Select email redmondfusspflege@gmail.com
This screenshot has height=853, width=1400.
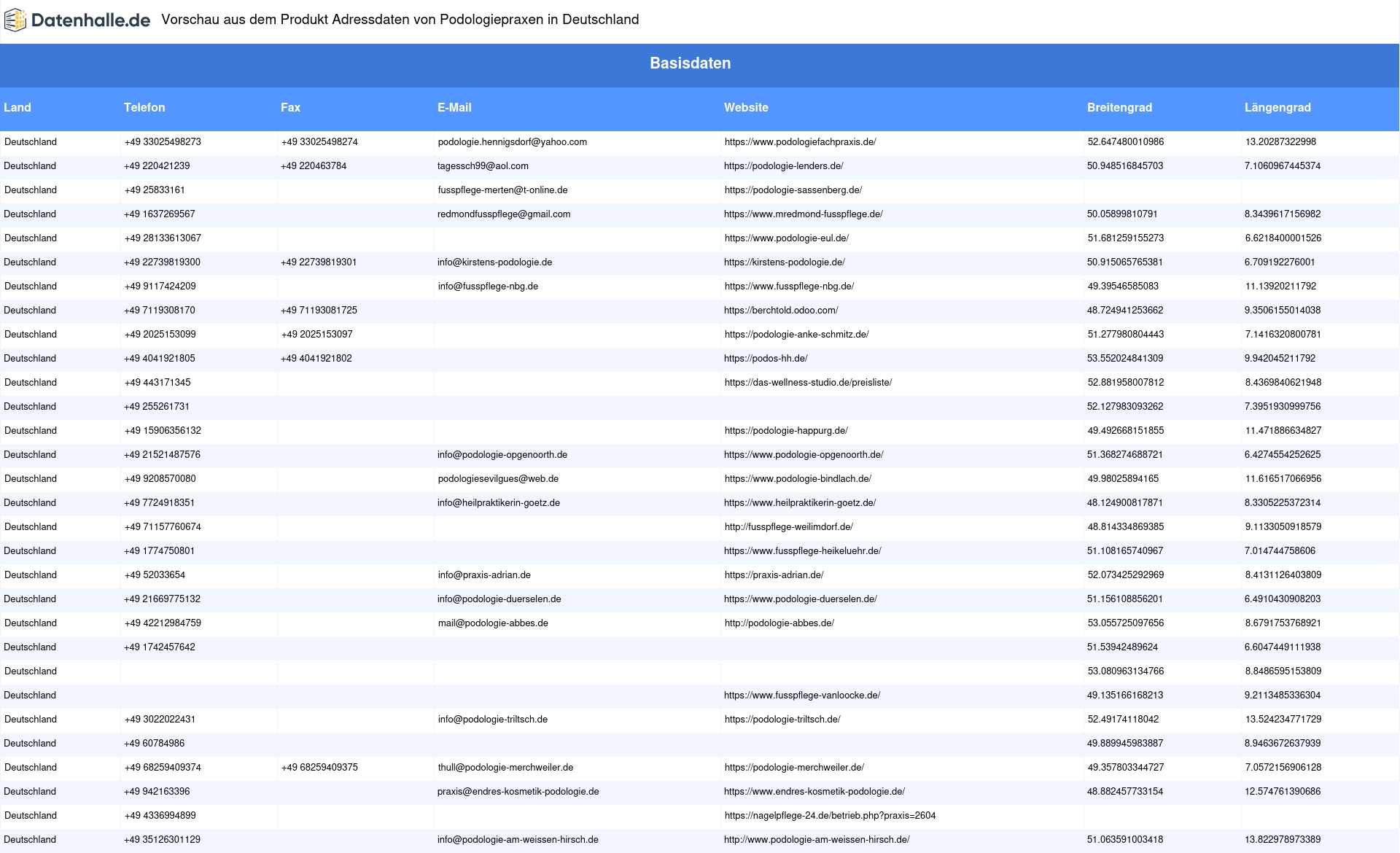[x=504, y=214]
